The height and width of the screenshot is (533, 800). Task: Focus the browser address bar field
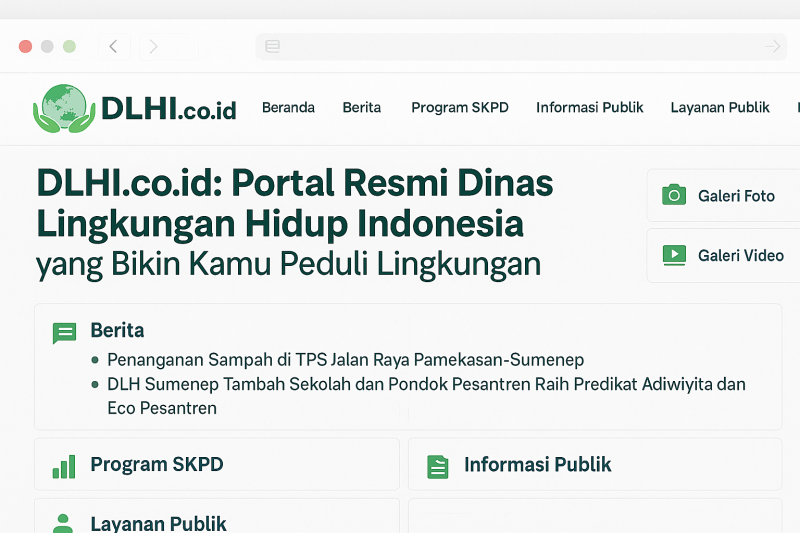pos(521,46)
